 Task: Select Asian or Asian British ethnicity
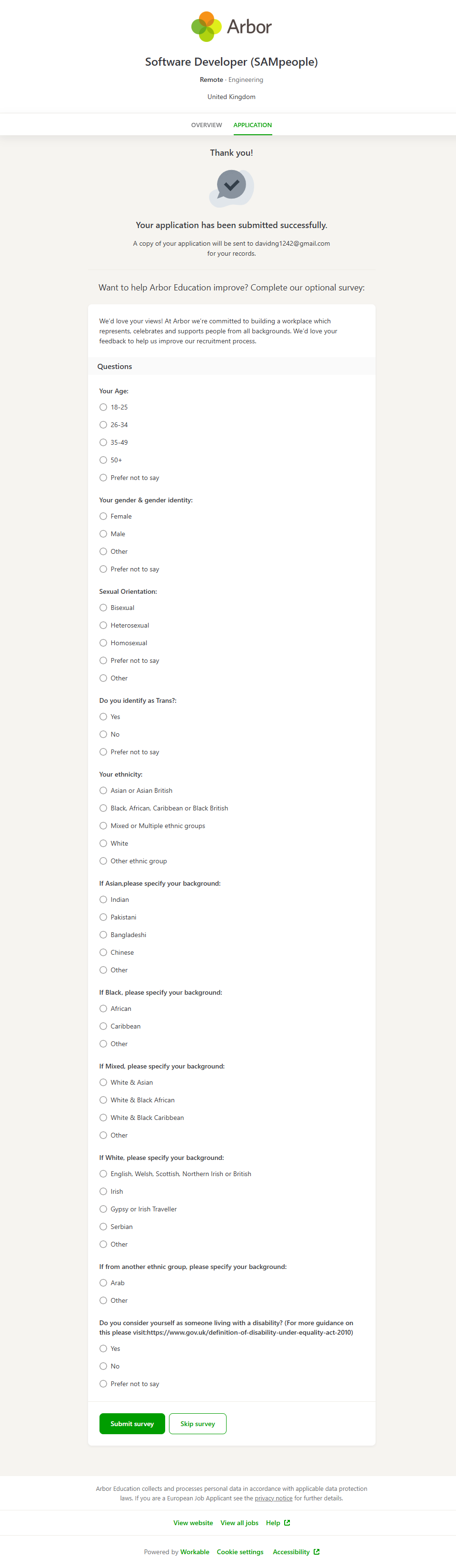tap(103, 791)
